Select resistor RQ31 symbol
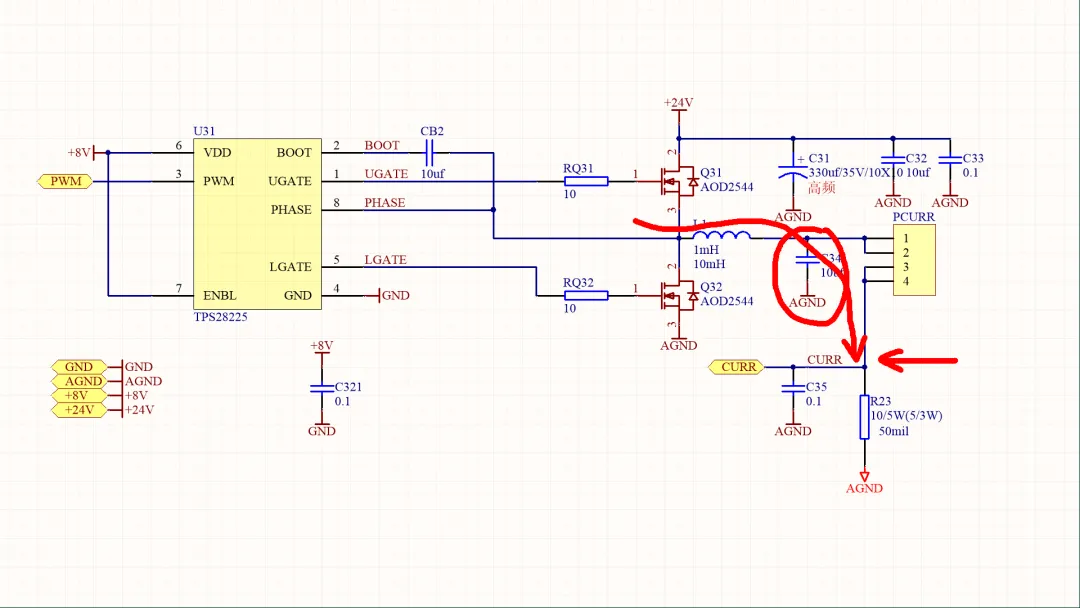The height and width of the screenshot is (608, 1080). (586, 182)
